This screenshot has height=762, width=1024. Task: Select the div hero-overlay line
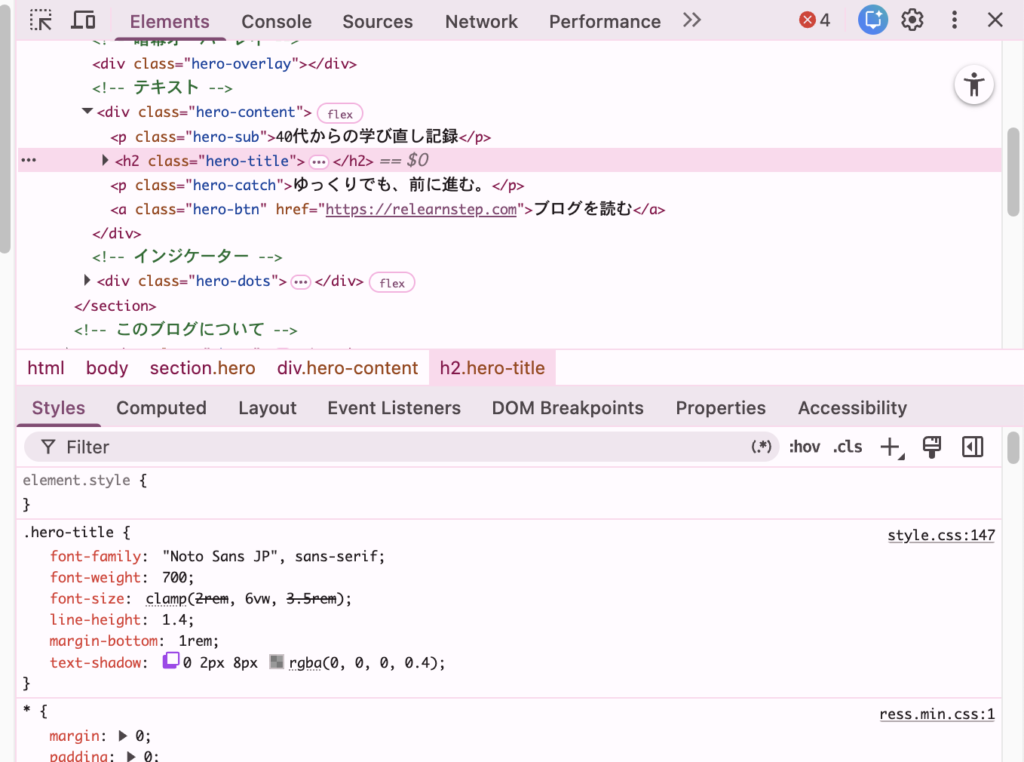(225, 64)
